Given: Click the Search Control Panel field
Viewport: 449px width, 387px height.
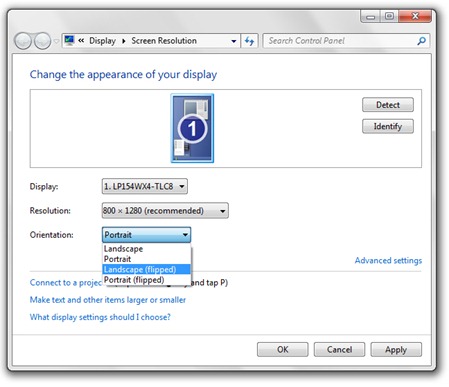Looking at the screenshot, I should point(346,41).
